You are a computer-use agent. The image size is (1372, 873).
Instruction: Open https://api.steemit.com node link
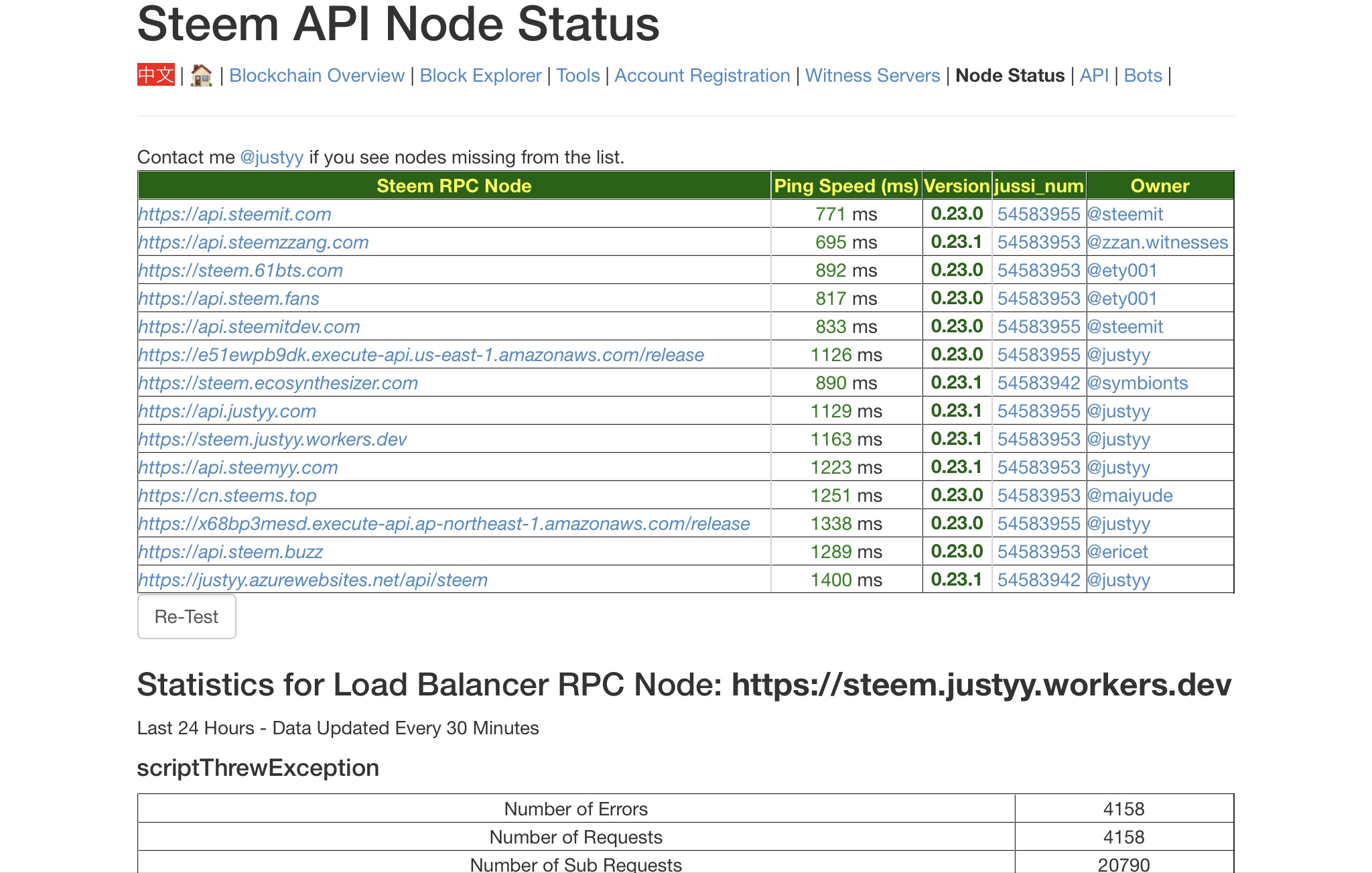[x=235, y=214]
